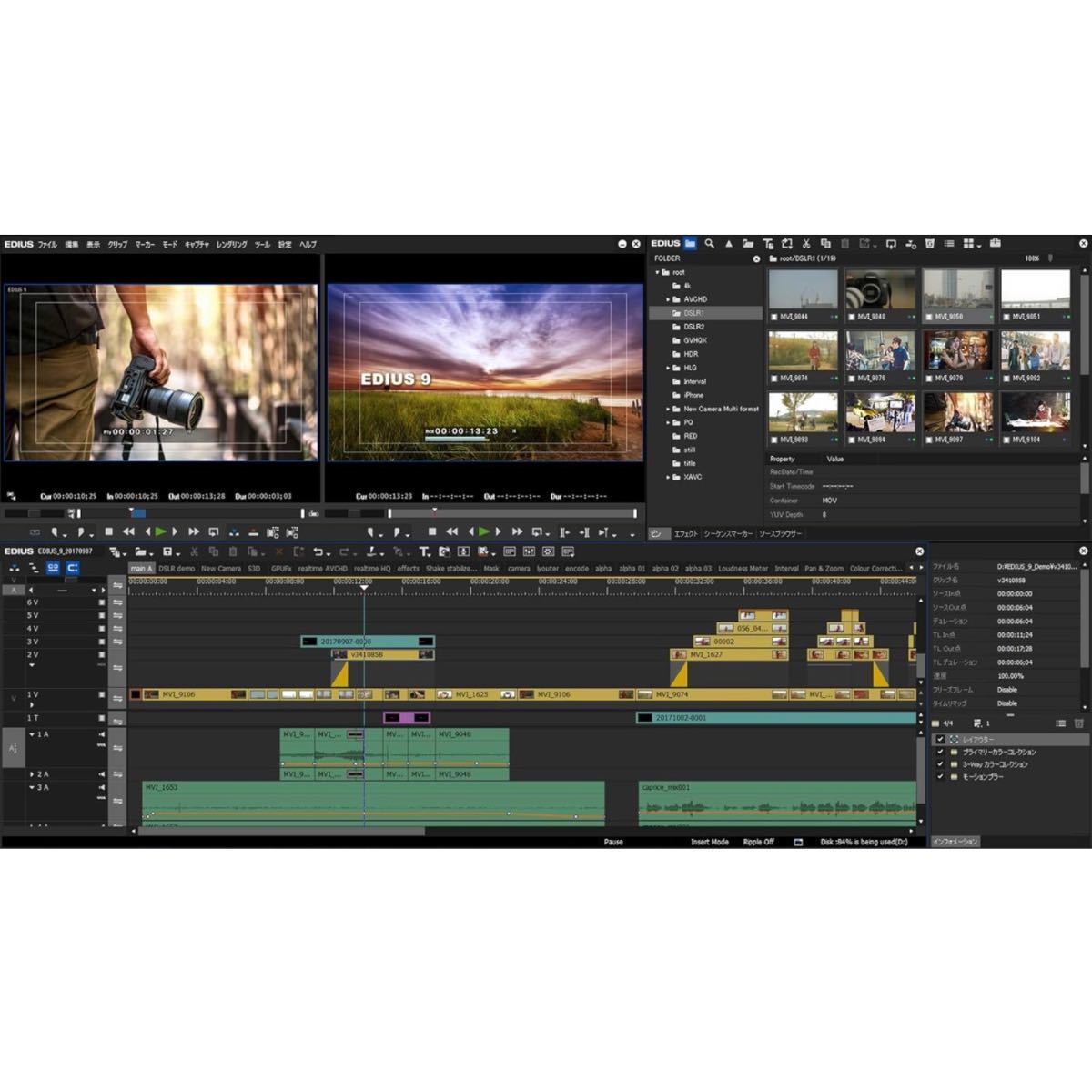Open the シーケンスマーカー tab
This screenshot has height=1092, width=1092.
pyautogui.click(x=728, y=533)
